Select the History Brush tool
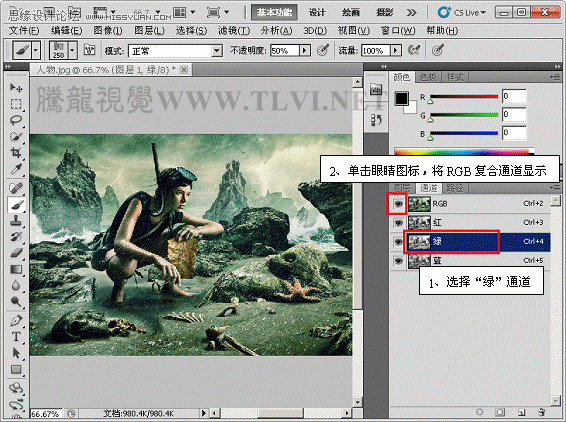The width and height of the screenshot is (566, 422). click(16, 237)
